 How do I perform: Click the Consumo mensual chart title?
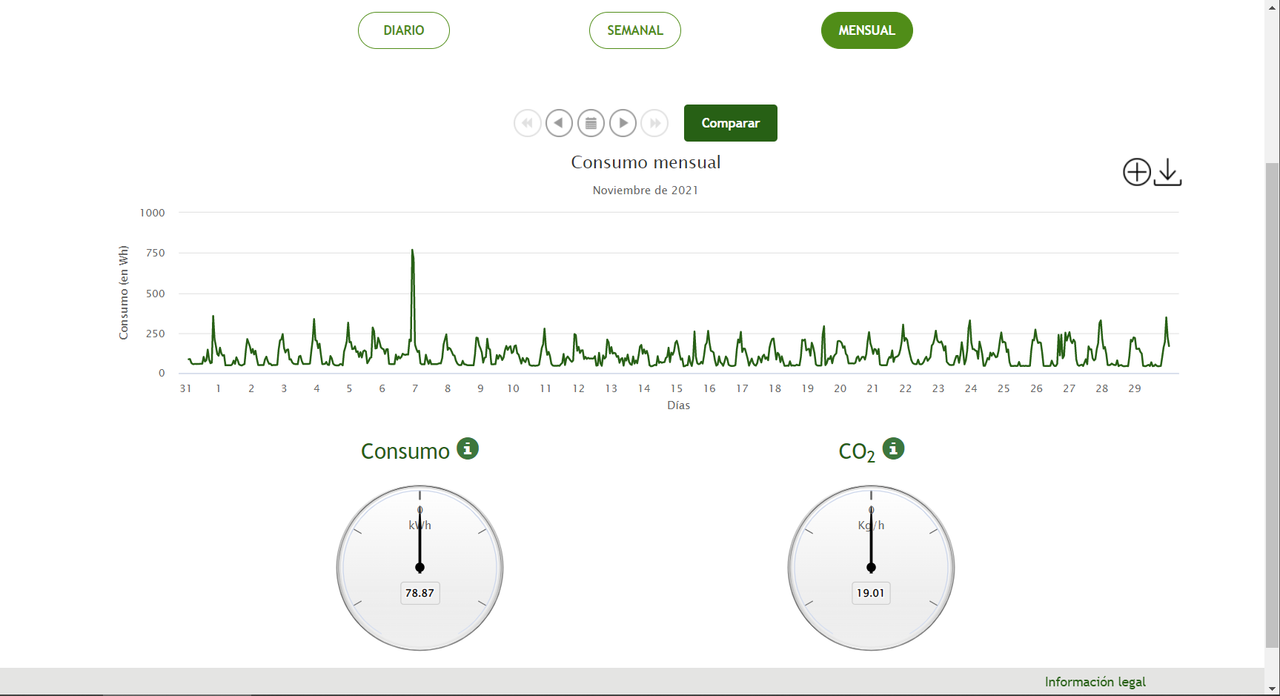[x=646, y=162]
